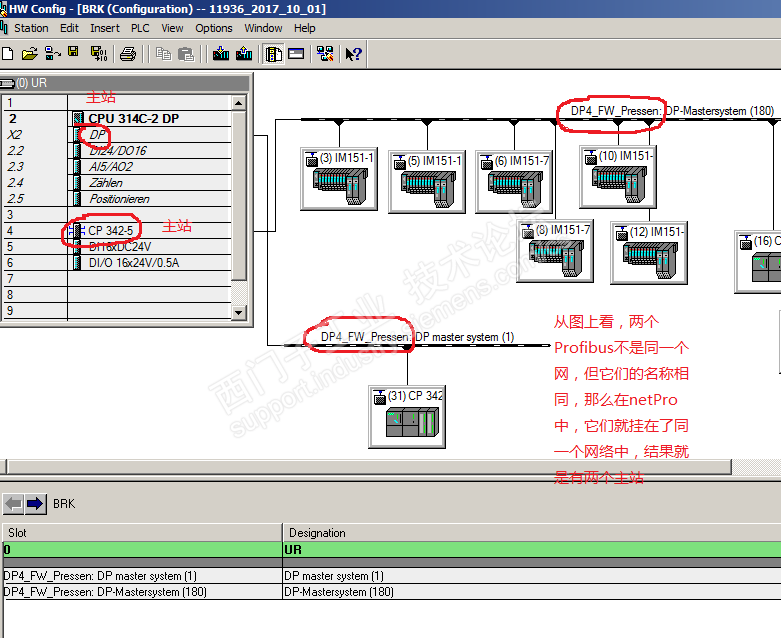Select the (6) IM151-7 station icon
This screenshot has height=638, width=781.
tap(514, 182)
